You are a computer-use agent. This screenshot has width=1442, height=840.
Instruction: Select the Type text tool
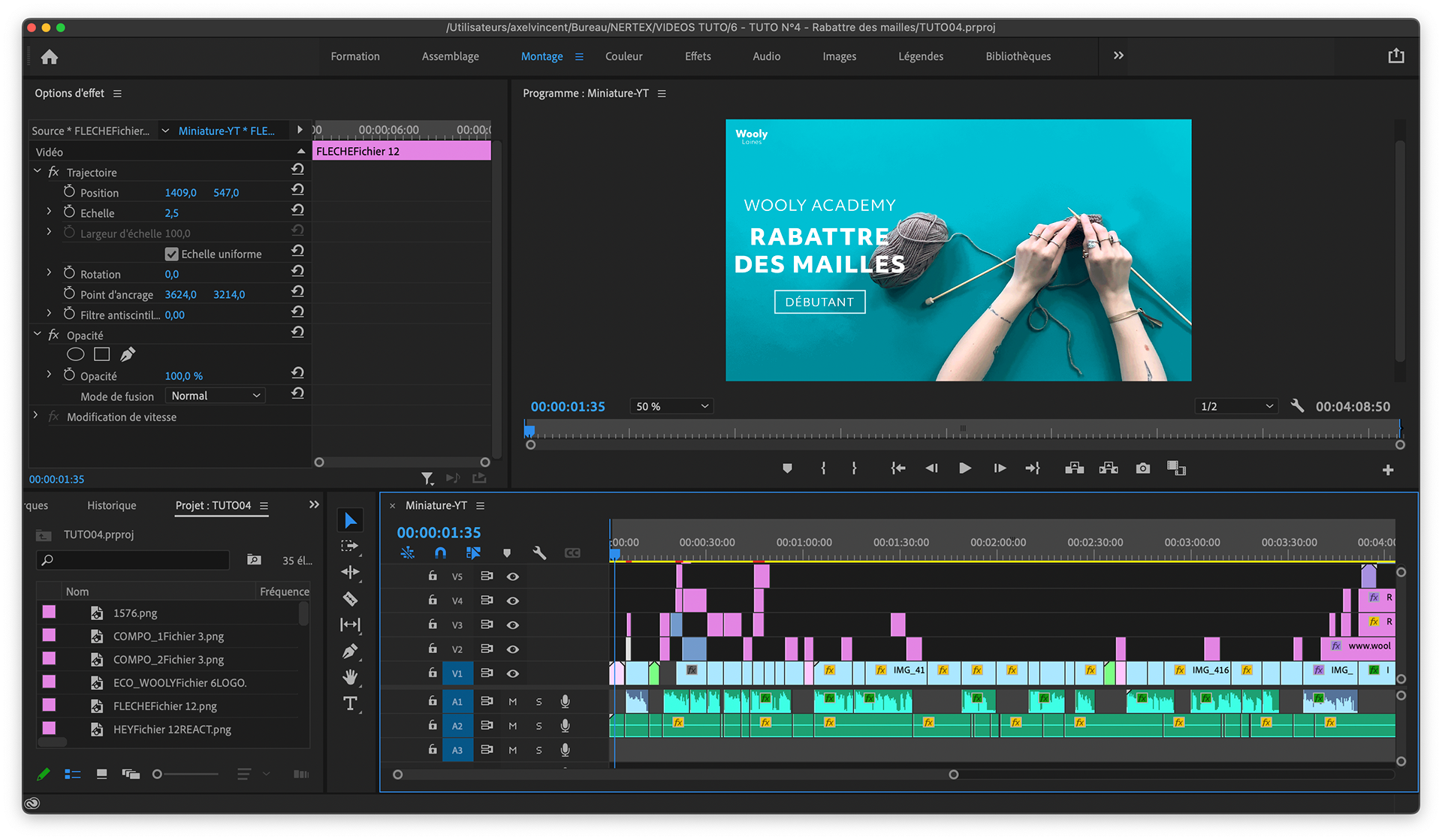pyautogui.click(x=350, y=703)
